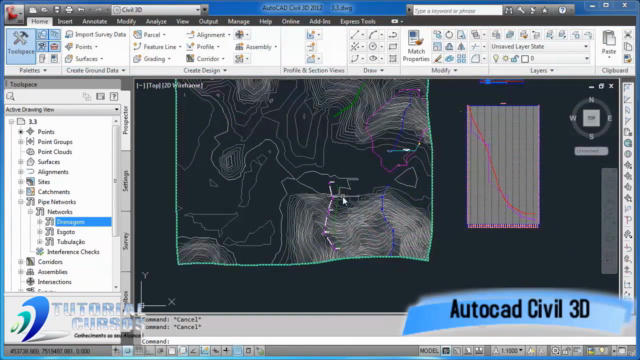This screenshot has height=360, width=640.
Task: Toggle Object Snap in status bar
Action: [172, 351]
